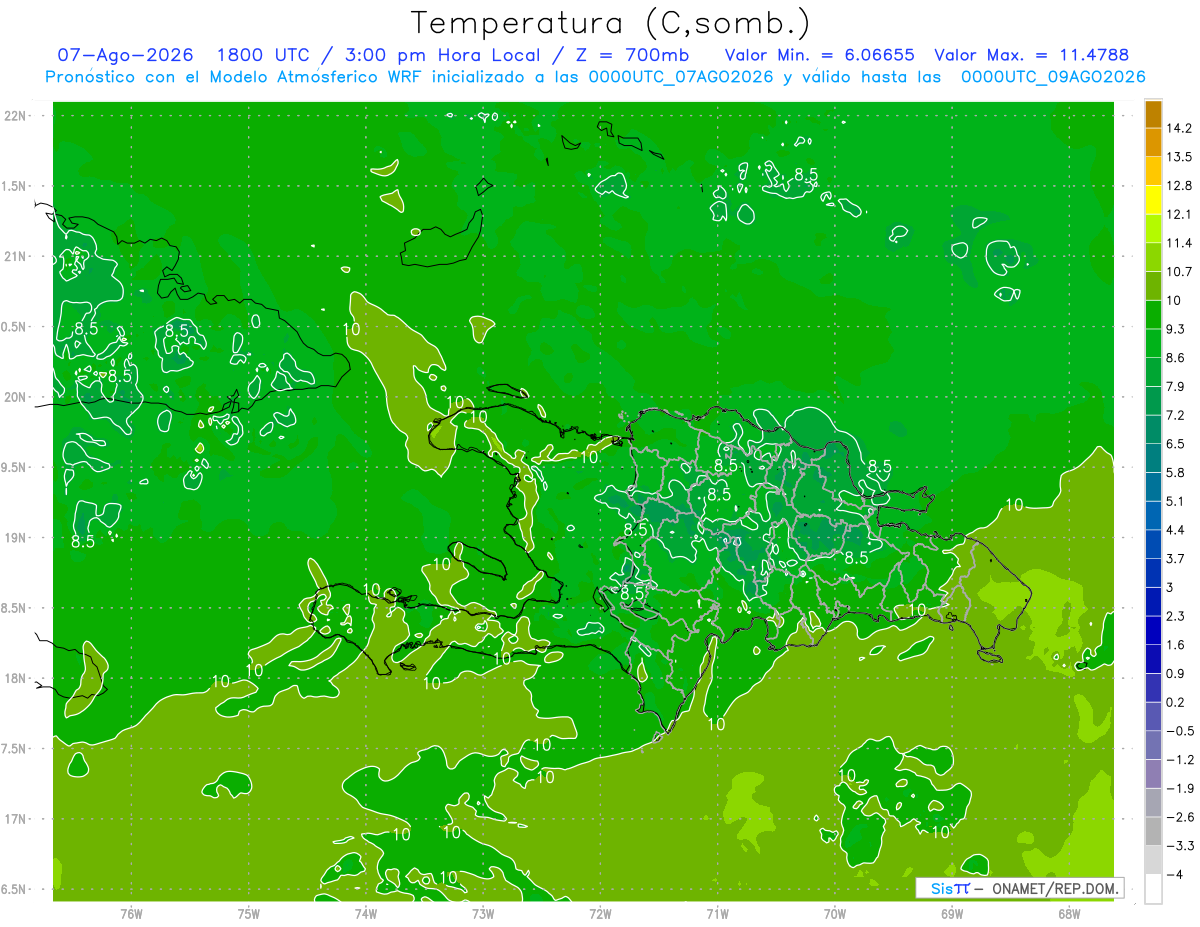Click the "Temperatura (C,somb.)" chart title
The image size is (1200, 927).
[610, 22]
